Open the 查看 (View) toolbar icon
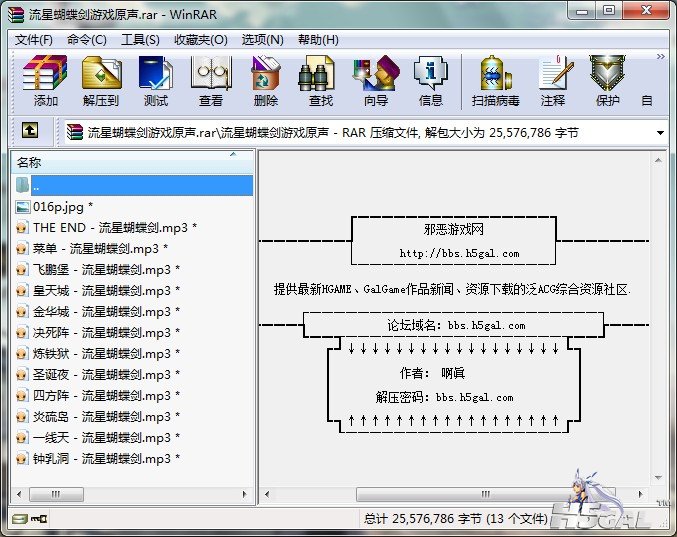This screenshot has height=537, width=677. pyautogui.click(x=211, y=81)
